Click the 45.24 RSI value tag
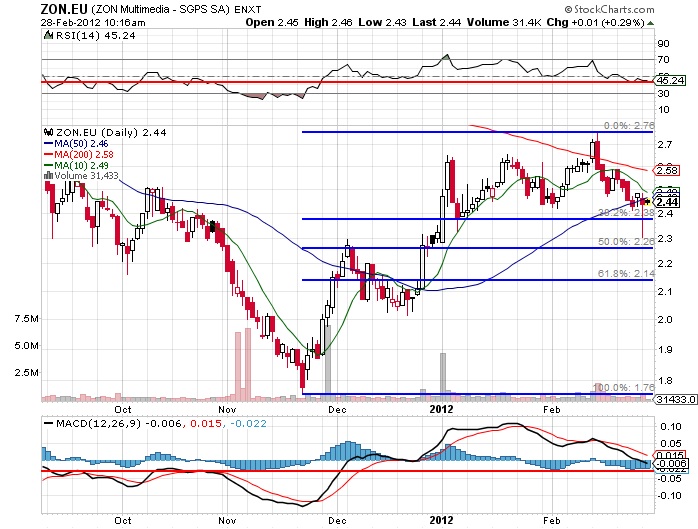This screenshot has height=529, width=698. click(670, 81)
